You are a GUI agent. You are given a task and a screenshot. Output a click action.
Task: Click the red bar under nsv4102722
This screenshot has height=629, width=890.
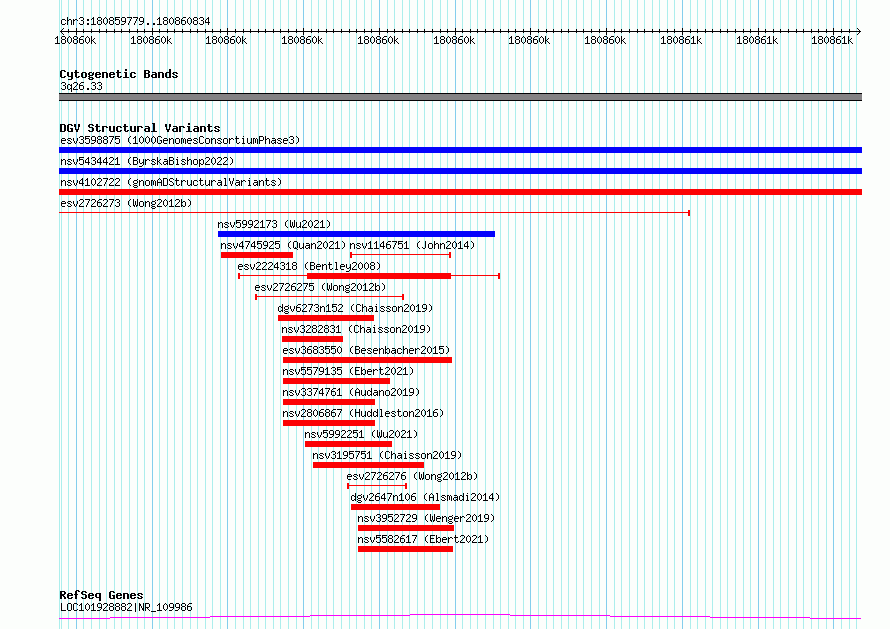[460, 192]
